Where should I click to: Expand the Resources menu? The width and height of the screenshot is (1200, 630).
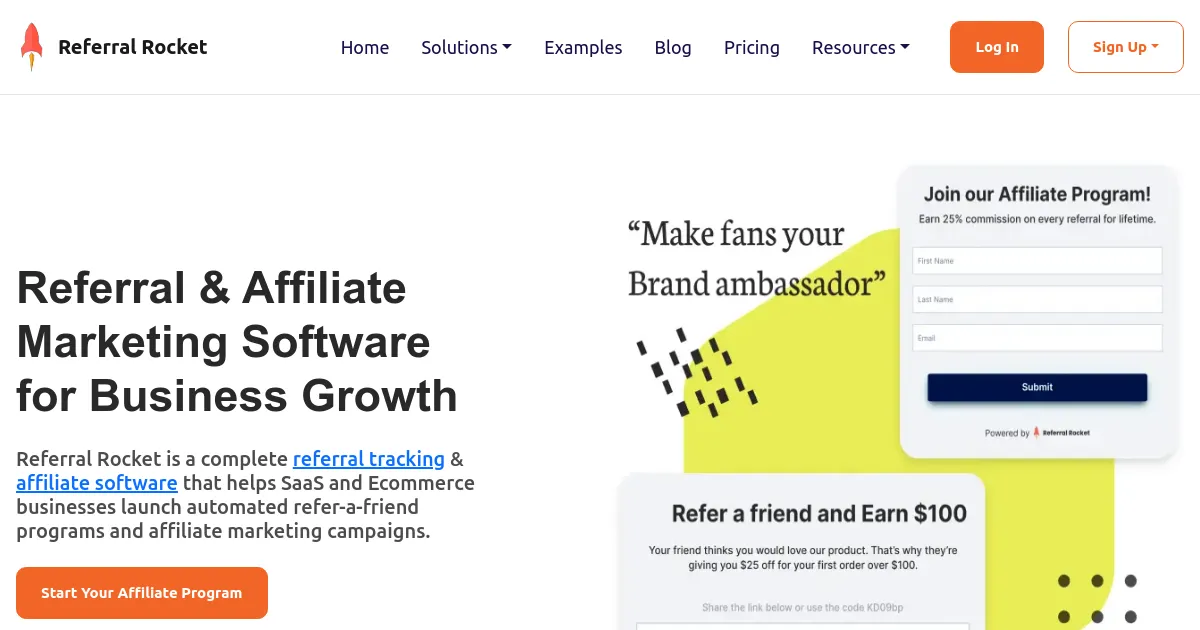[x=860, y=47]
